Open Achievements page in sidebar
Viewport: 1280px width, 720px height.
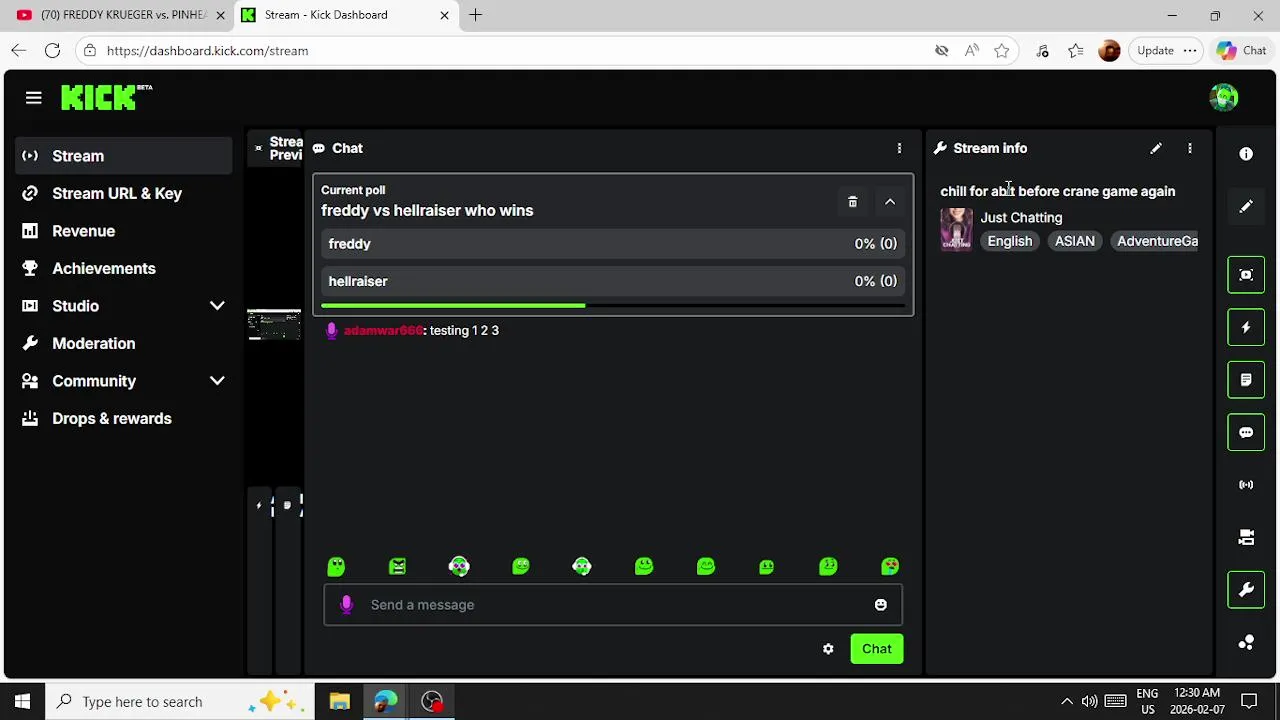click(124, 268)
